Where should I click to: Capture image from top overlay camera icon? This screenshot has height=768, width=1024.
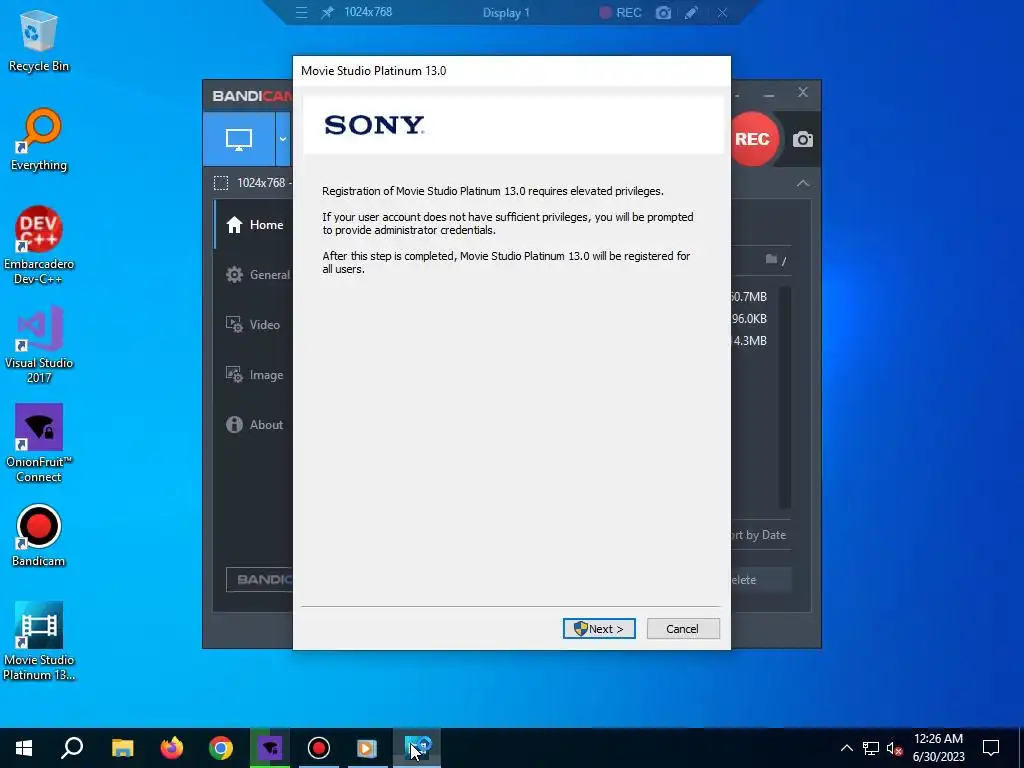coord(664,12)
